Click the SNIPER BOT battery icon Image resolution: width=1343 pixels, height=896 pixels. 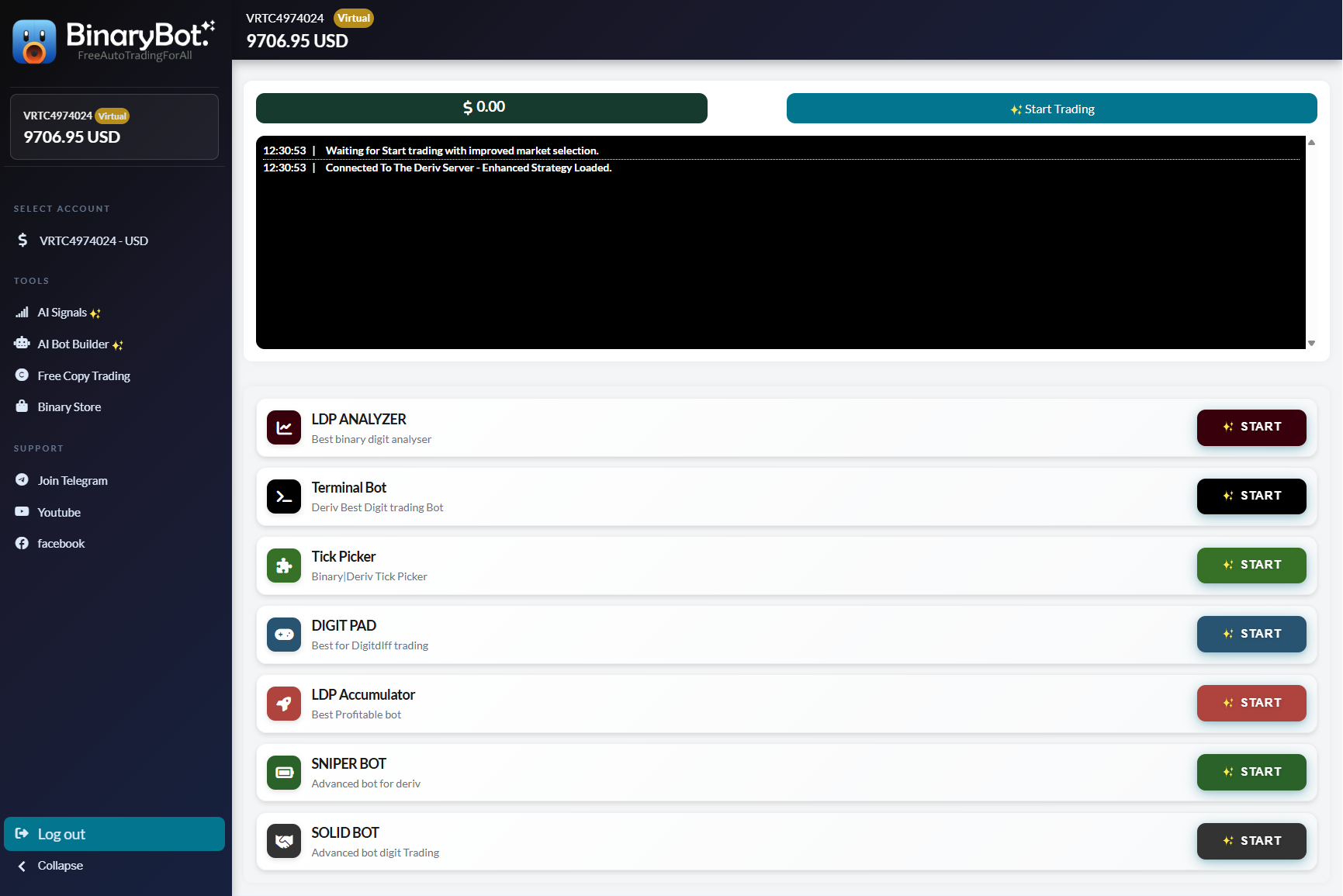284,773
